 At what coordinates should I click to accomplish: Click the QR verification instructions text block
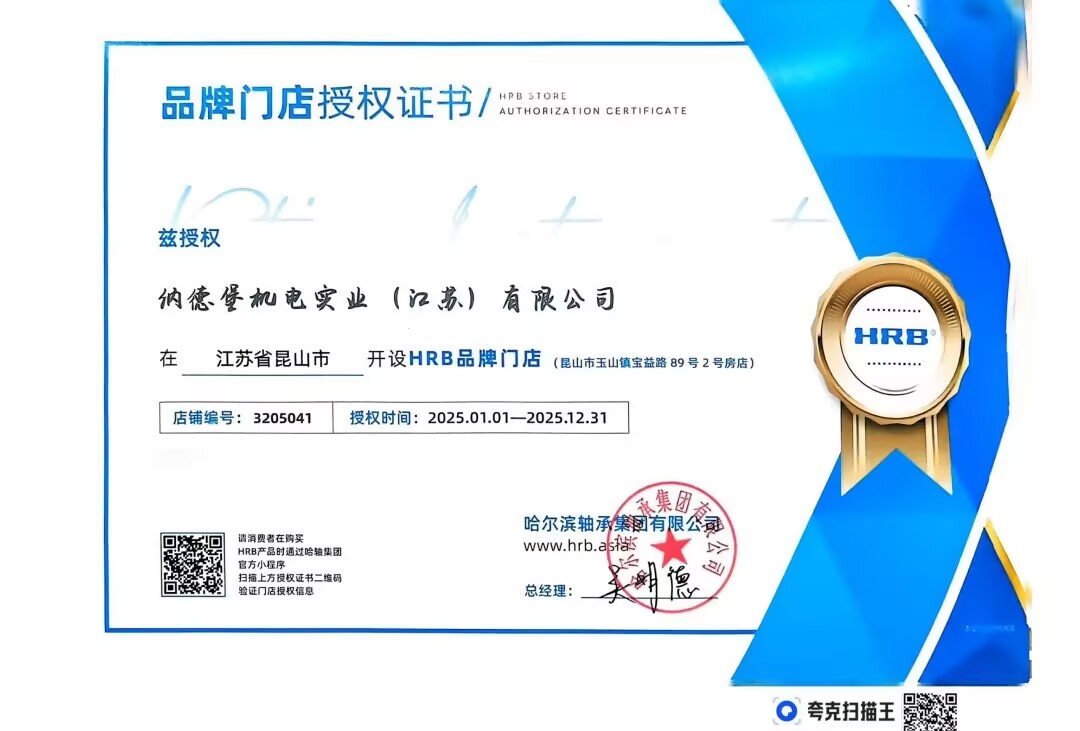tap(290, 565)
